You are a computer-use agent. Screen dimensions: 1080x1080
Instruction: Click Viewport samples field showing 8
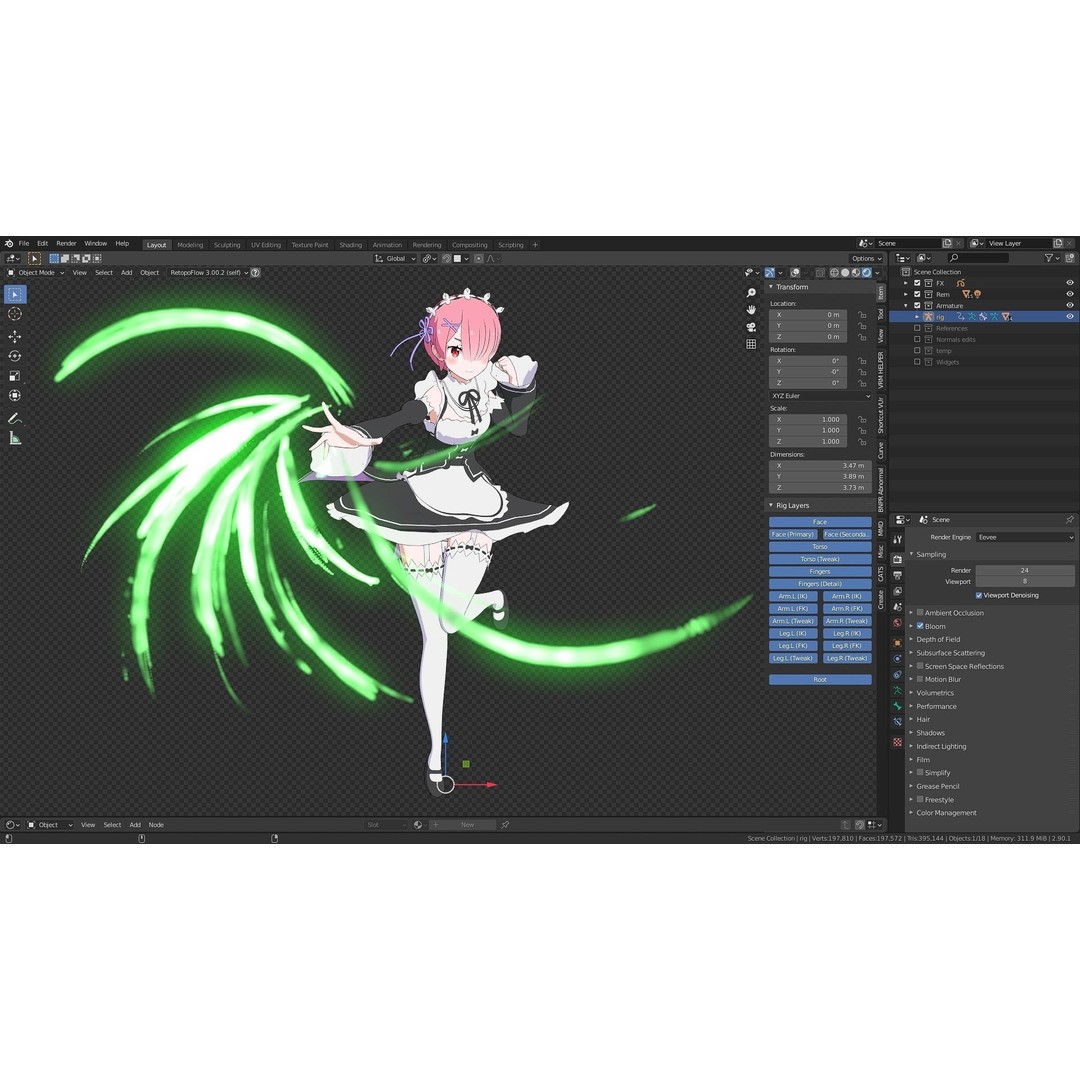(x=1025, y=581)
